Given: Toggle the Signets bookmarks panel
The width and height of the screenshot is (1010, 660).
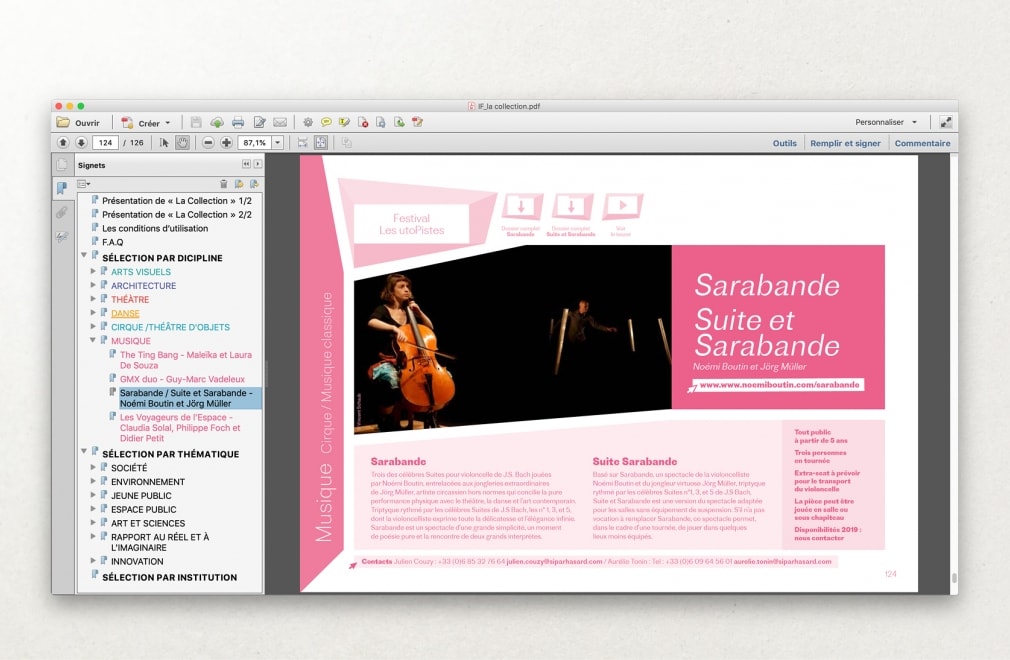Looking at the screenshot, I should click(62, 186).
